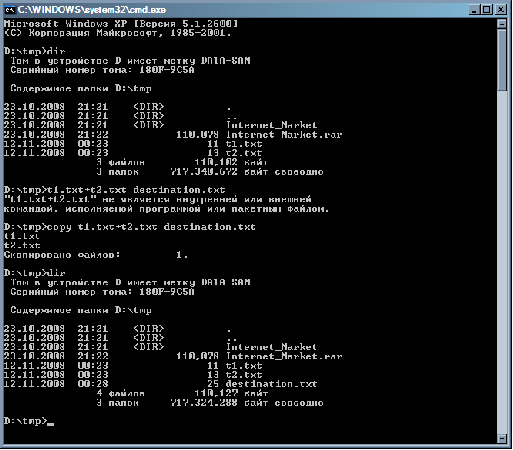Click the scrollbar down arrow
The width and height of the screenshot is (513, 450).
point(502,438)
